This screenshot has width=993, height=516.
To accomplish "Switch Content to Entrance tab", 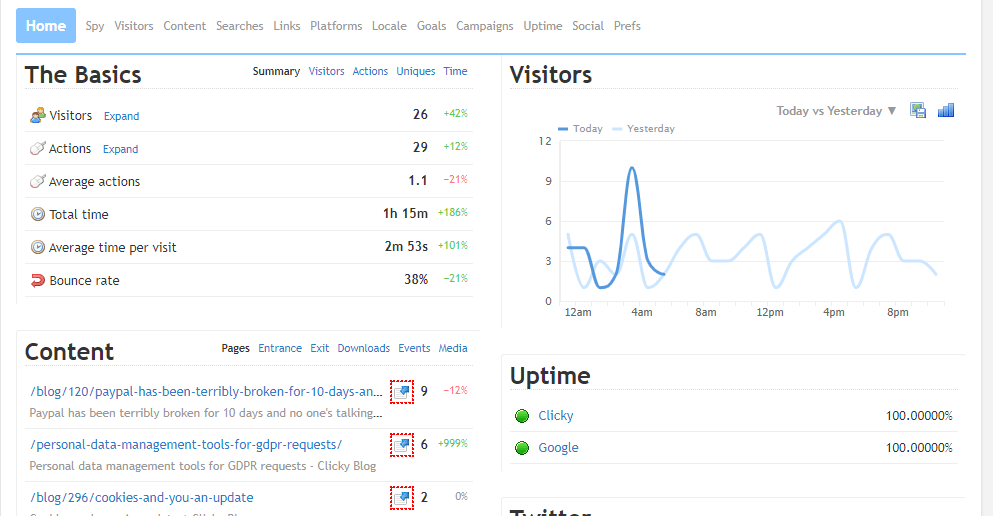I will point(280,348).
